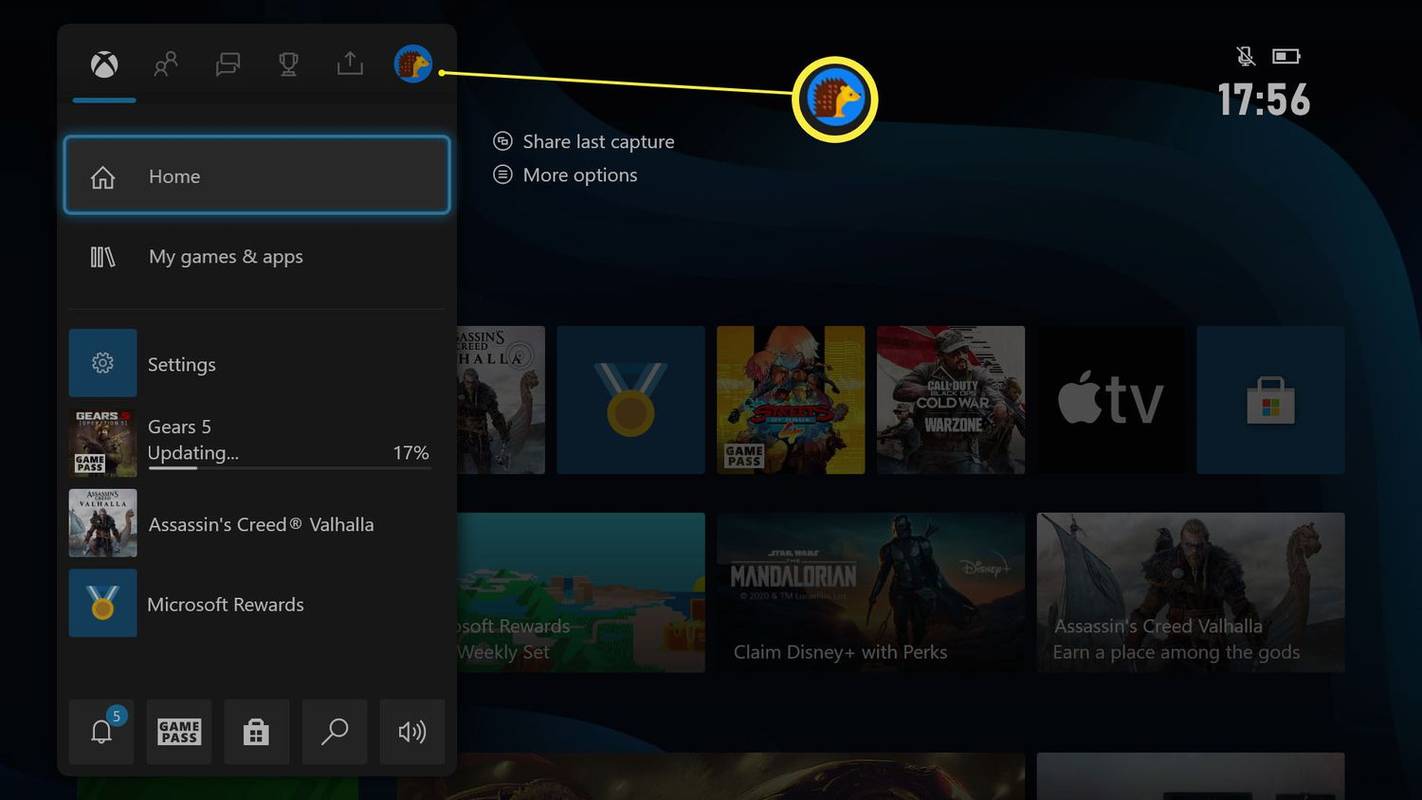The width and height of the screenshot is (1422, 800).
Task: Open the Search magnifier icon
Action: point(335,732)
